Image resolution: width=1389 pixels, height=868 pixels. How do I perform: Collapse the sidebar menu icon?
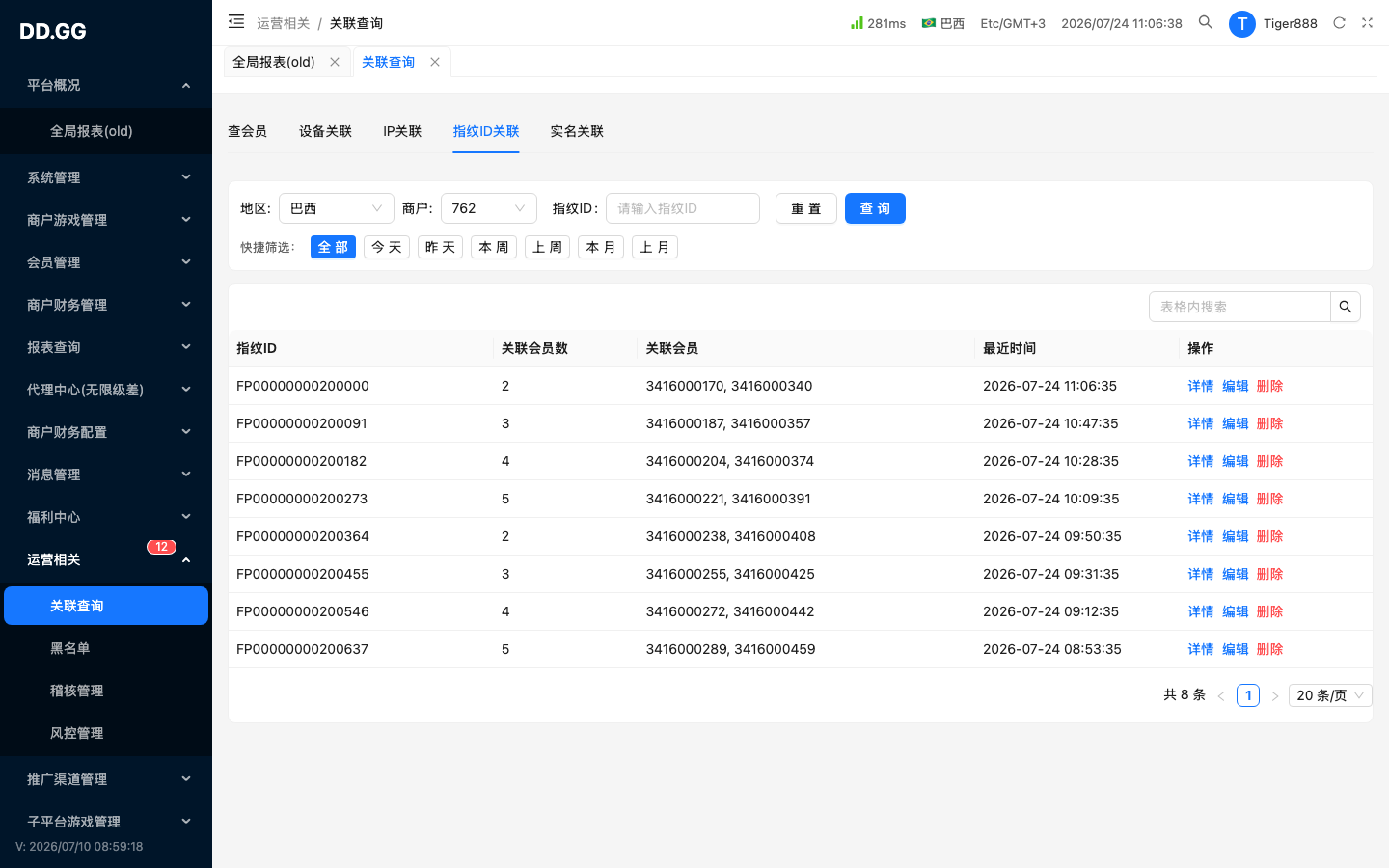(236, 21)
